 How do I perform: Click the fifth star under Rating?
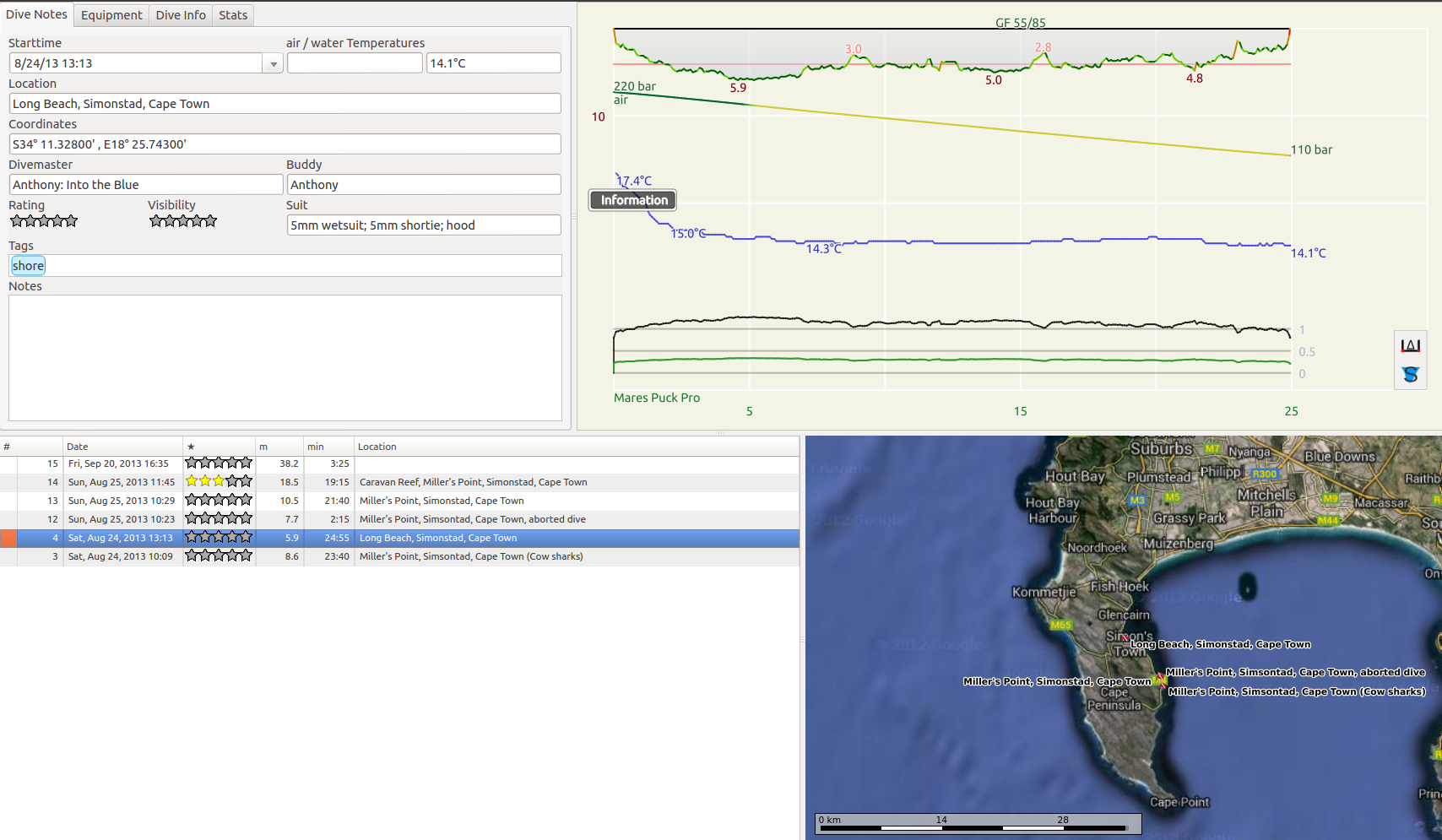pos(71,221)
